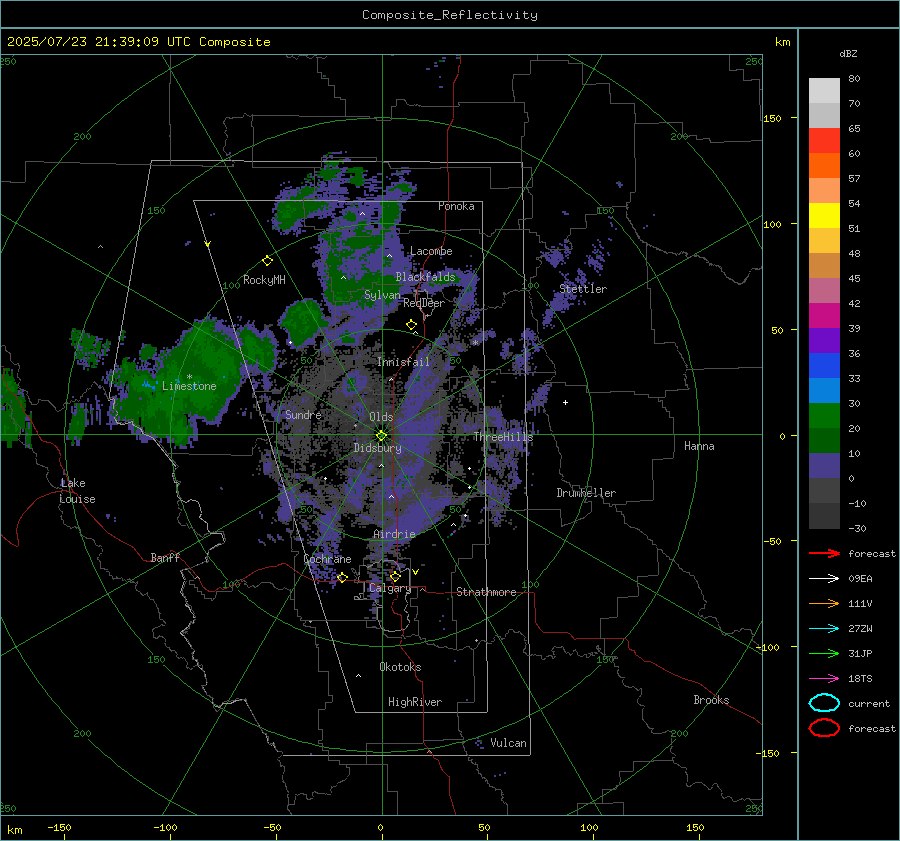The width and height of the screenshot is (900, 841).
Task: Click the Okotoks label
Action: 400,667
